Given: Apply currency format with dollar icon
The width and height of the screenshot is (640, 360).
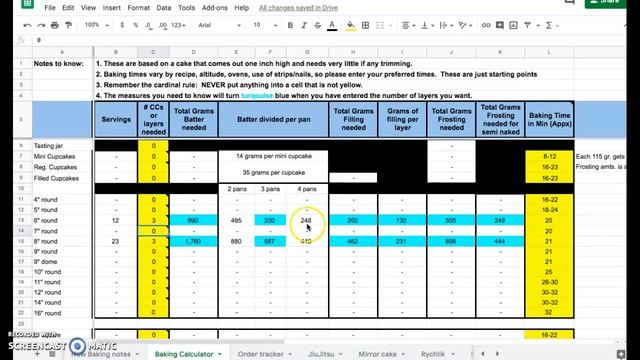Looking at the screenshot, I should tap(122, 25).
